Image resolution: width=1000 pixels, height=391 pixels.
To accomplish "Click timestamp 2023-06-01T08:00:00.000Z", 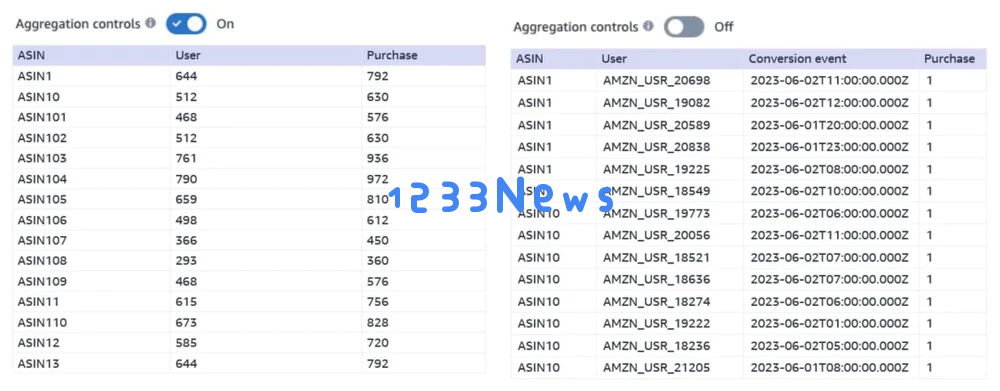I will 829,368.
